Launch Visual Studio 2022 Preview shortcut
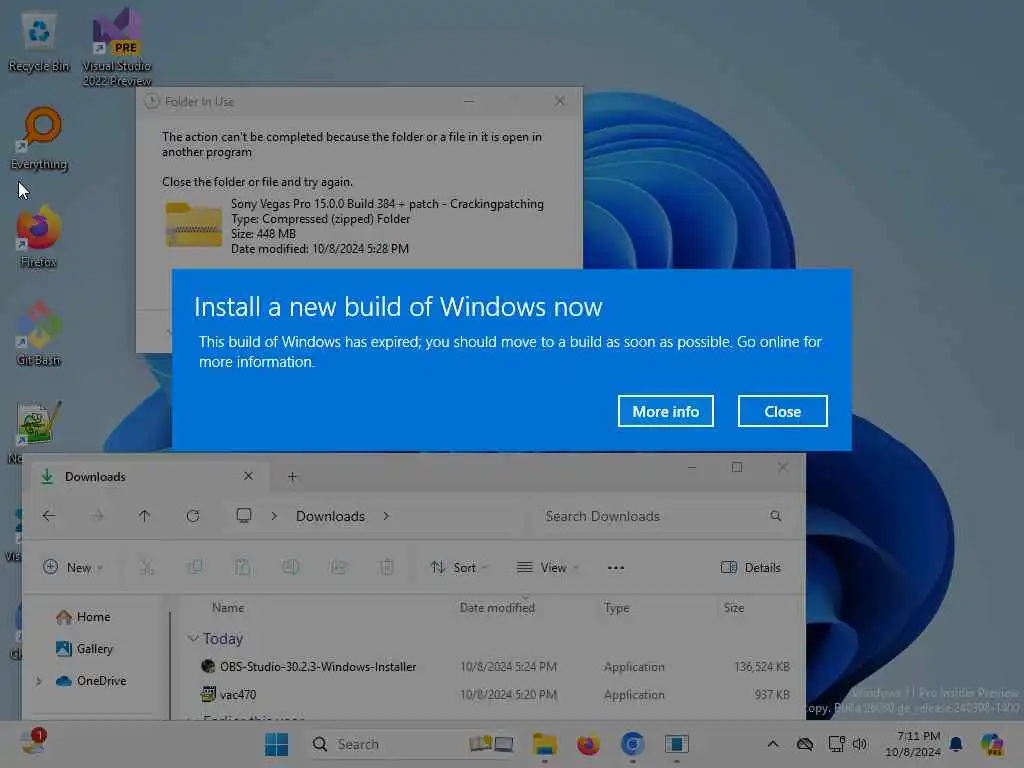The width and height of the screenshot is (1024, 768). [x=117, y=49]
